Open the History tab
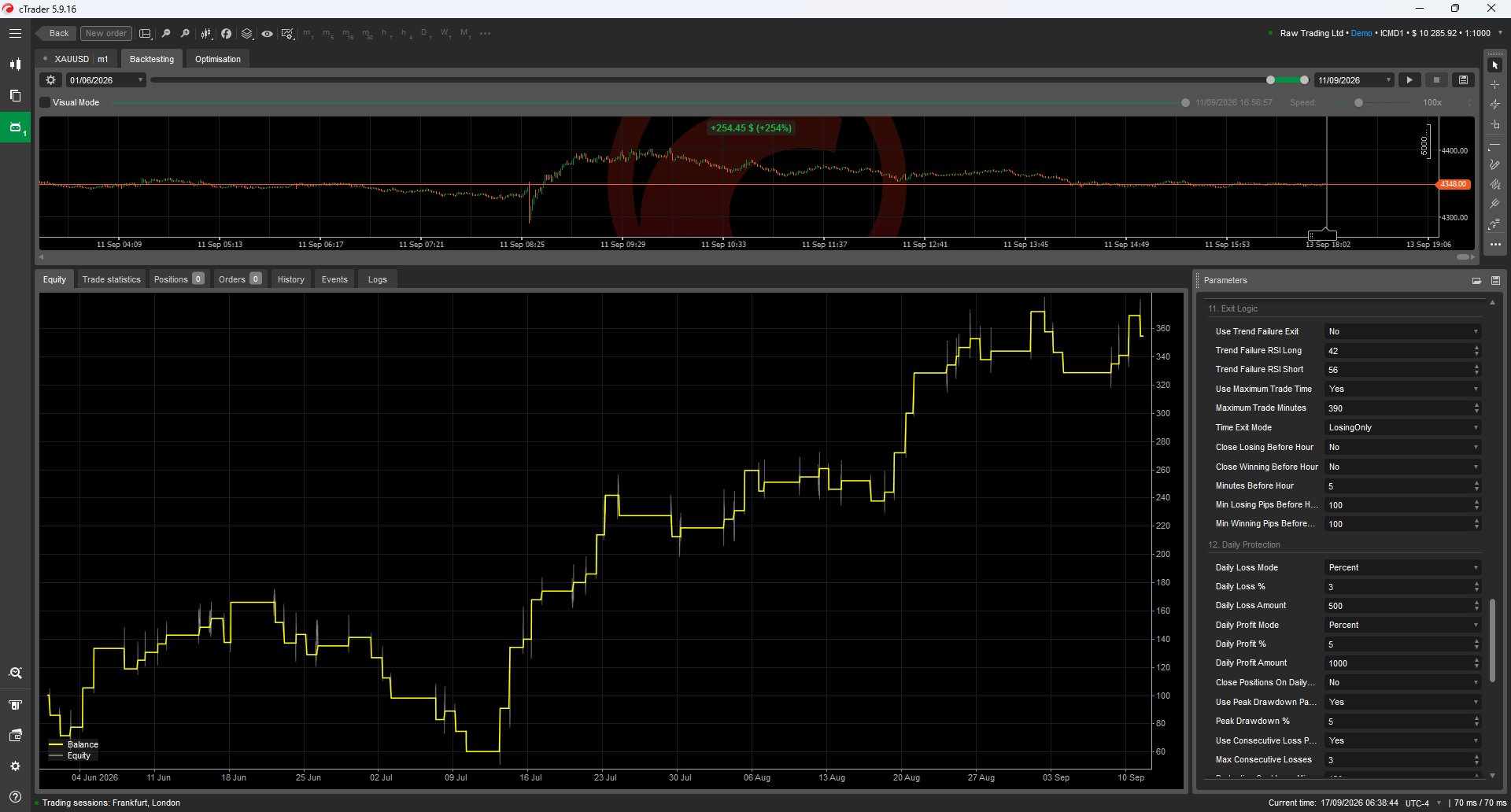This screenshot has height=812, width=1511. (290, 279)
